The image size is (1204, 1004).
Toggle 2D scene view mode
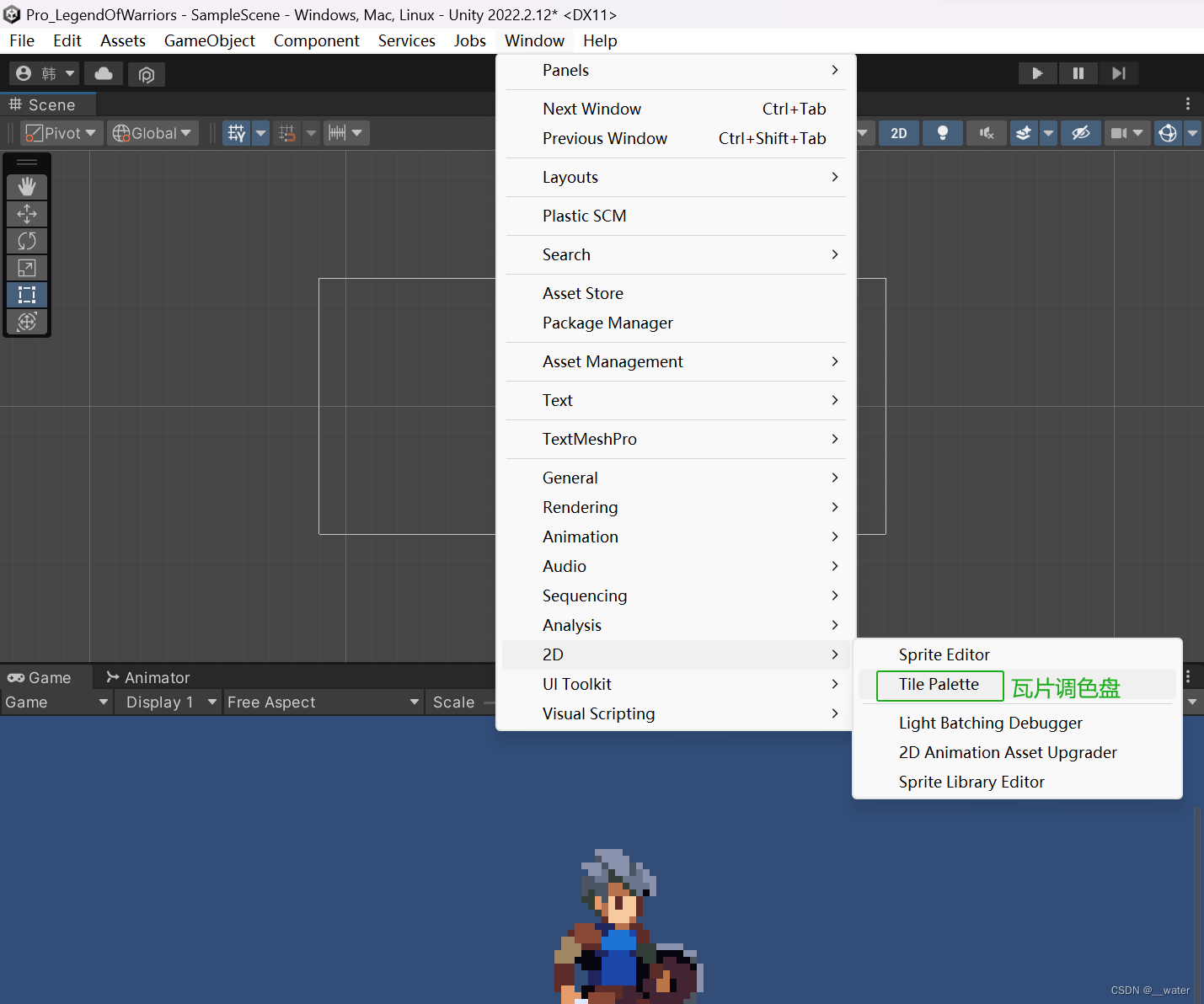click(x=899, y=133)
